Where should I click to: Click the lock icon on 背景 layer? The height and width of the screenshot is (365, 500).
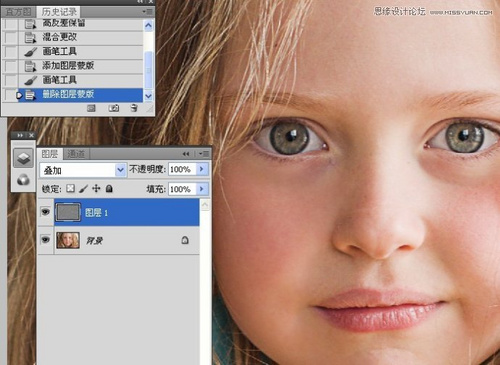(185, 240)
